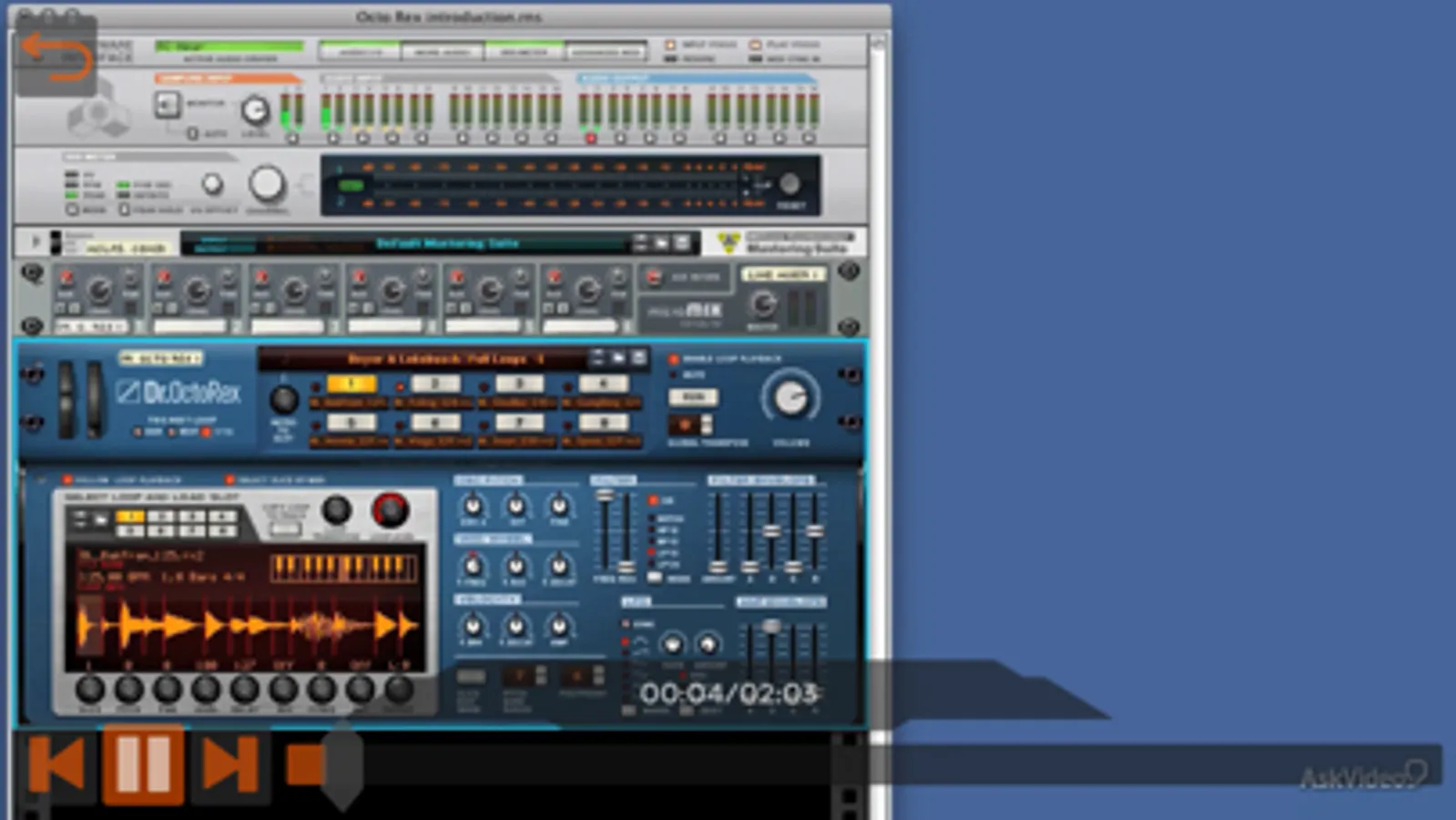Click the mini keyboard in the waveform display
The width and height of the screenshot is (1456, 820).
(x=343, y=569)
